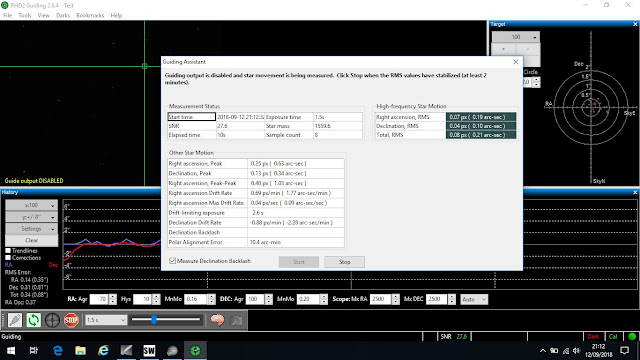Click the camera settings wrench icon
The height and width of the screenshot is (360, 640).
click(236, 320)
